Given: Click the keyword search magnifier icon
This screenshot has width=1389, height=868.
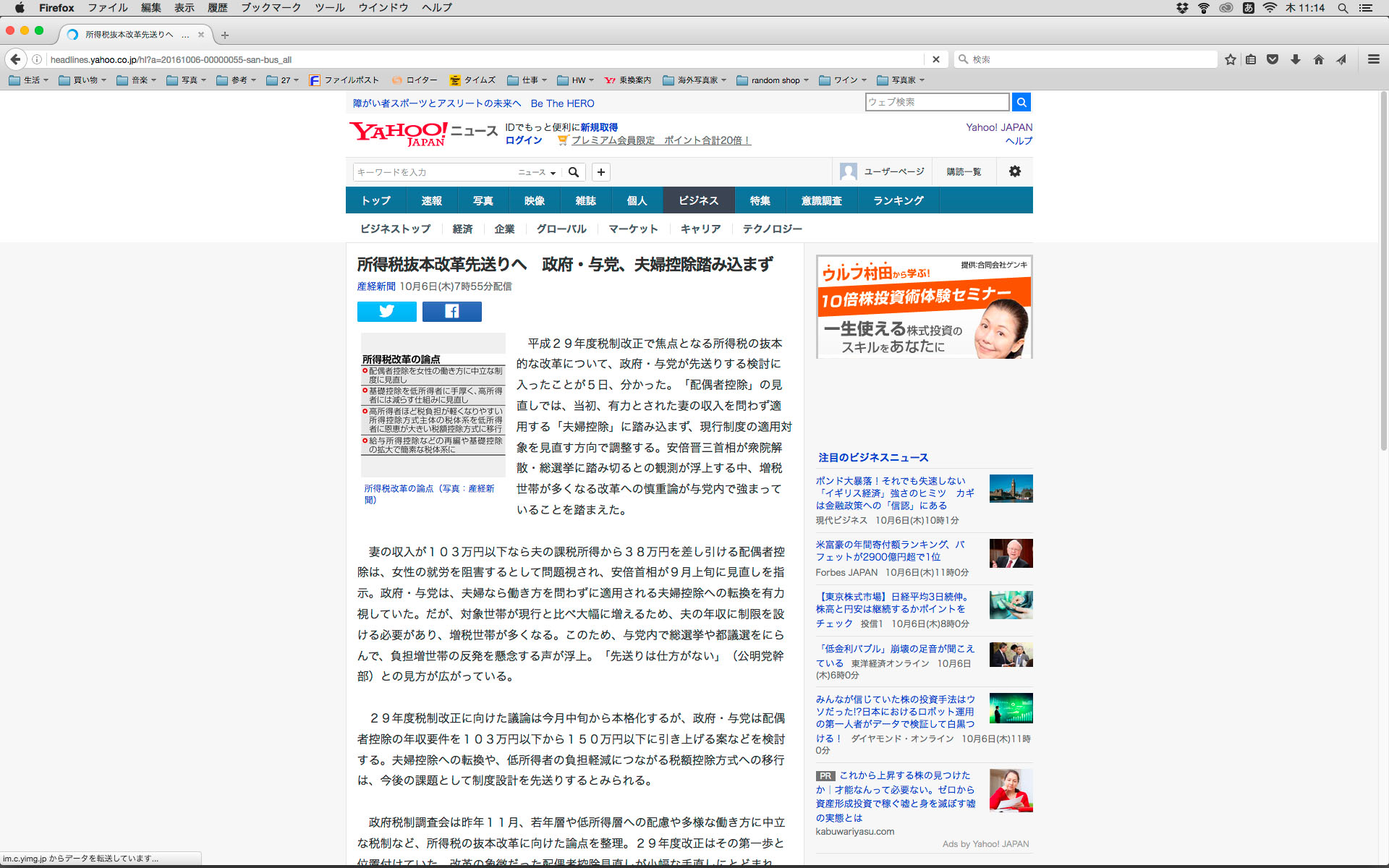Looking at the screenshot, I should [573, 172].
